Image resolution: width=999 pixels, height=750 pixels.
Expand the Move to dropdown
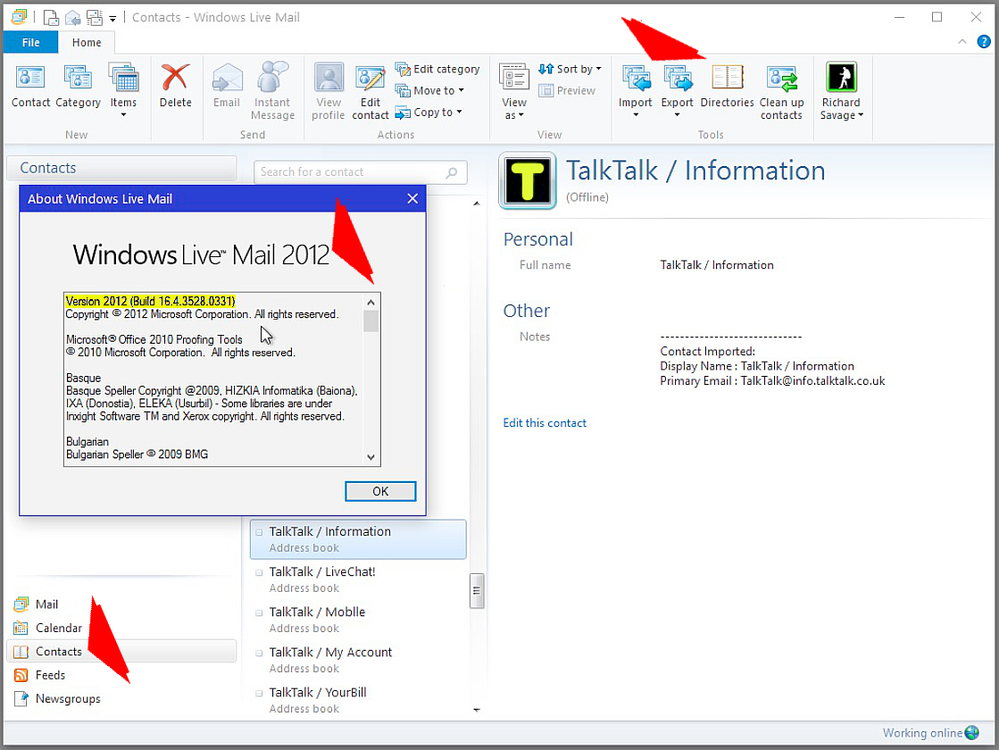coord(429,90)
